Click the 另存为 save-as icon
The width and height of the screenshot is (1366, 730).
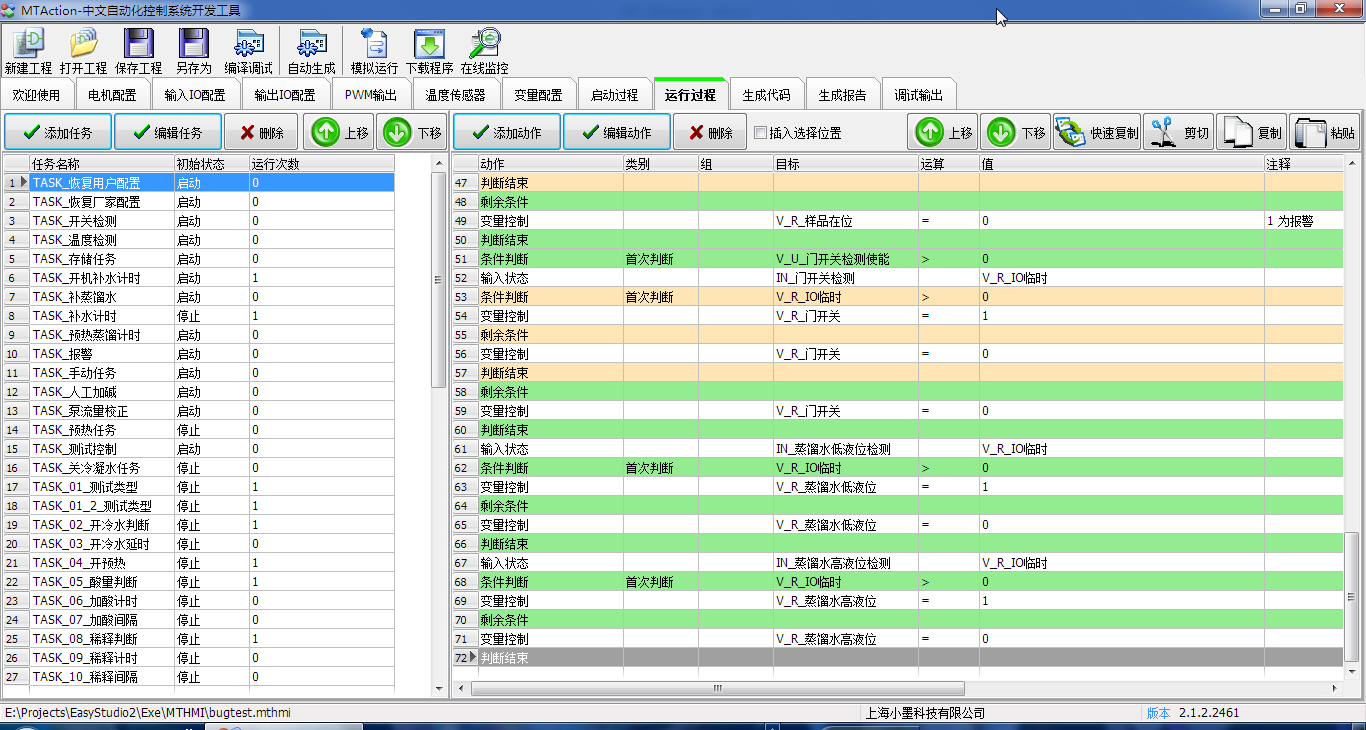(x=193, y=44)
